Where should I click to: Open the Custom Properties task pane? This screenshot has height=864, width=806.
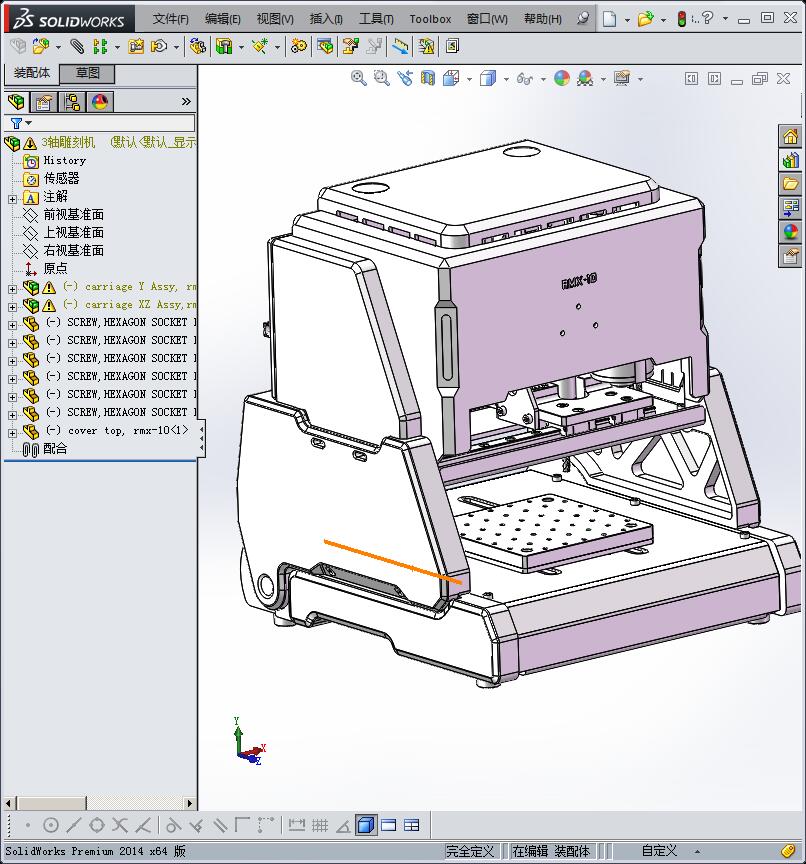click(791, 256)
